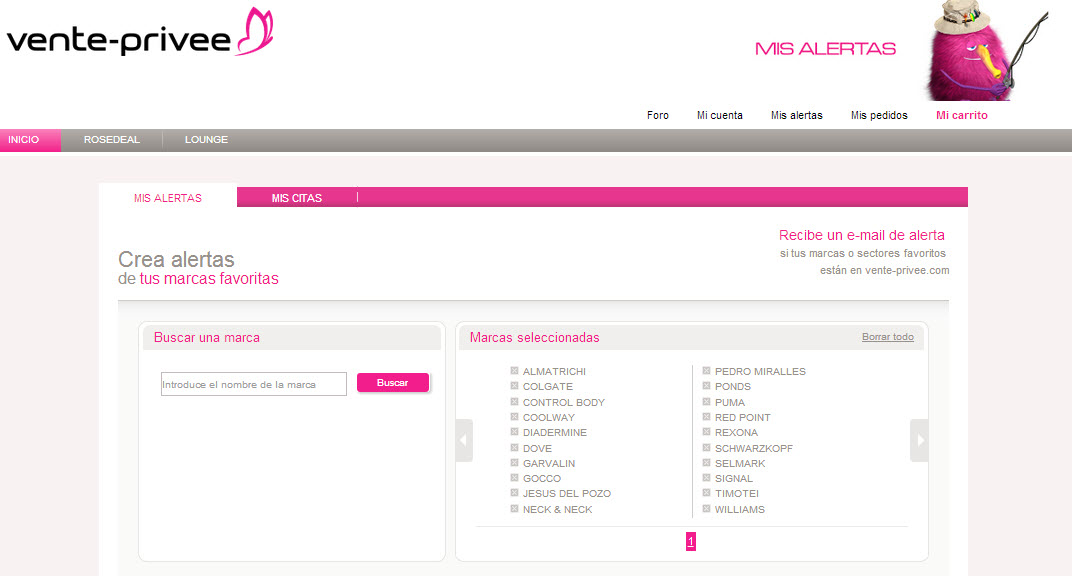Remove PONDS brand with its x icon
This screenshot has width=1072, height=576.
point(706,386)
